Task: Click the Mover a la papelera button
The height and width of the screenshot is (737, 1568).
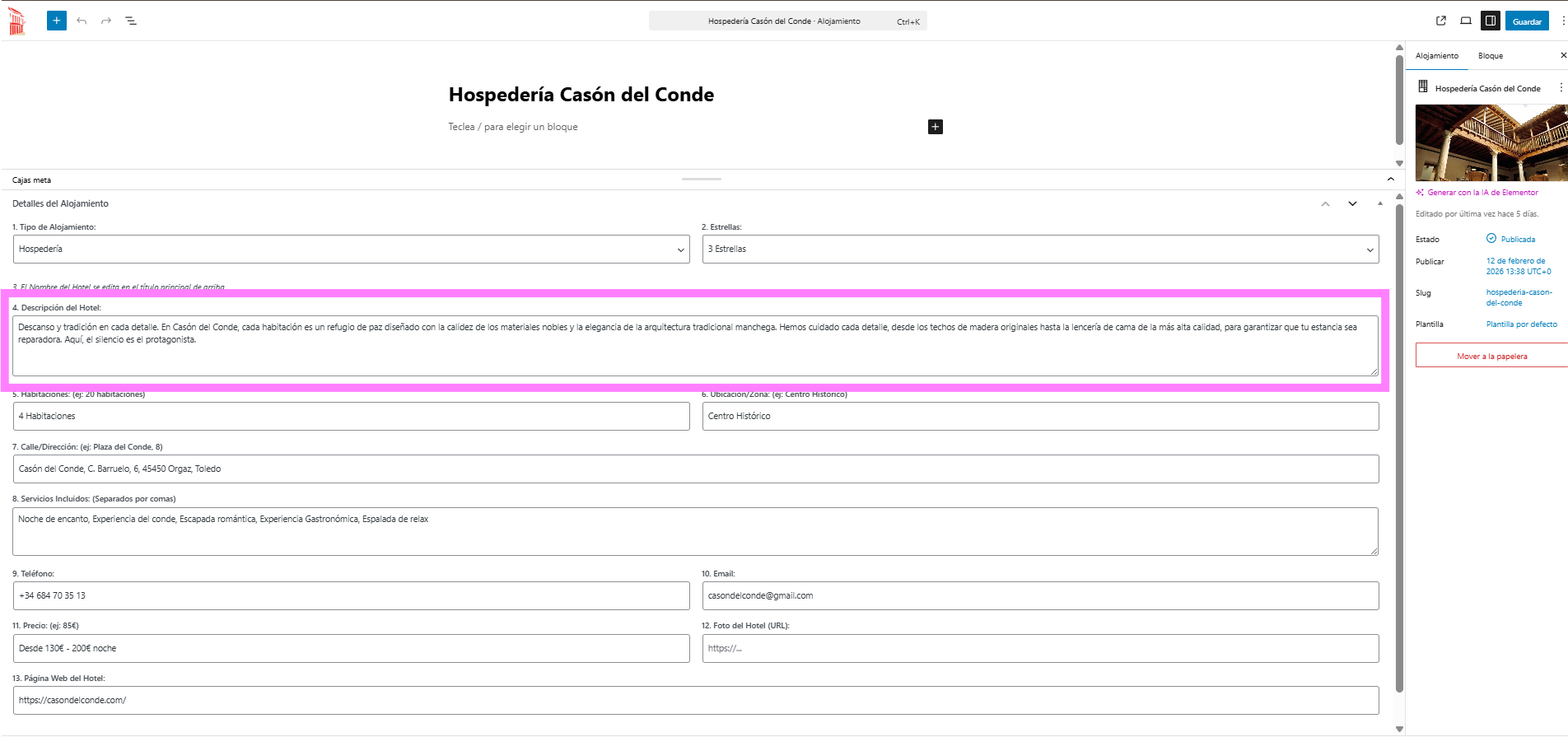Action: point(1491,356)
